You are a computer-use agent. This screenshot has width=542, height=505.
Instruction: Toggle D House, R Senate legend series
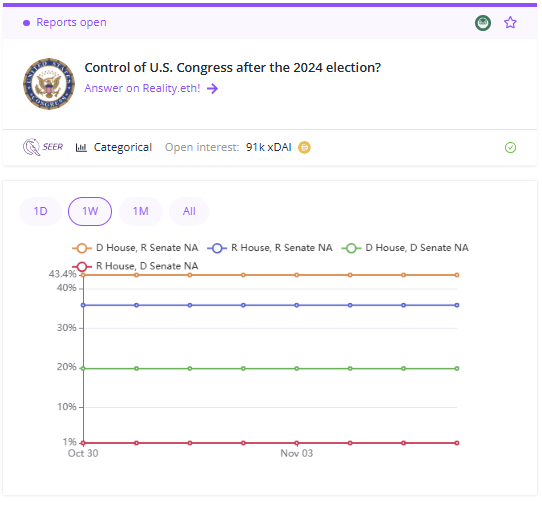click(135, 248)
